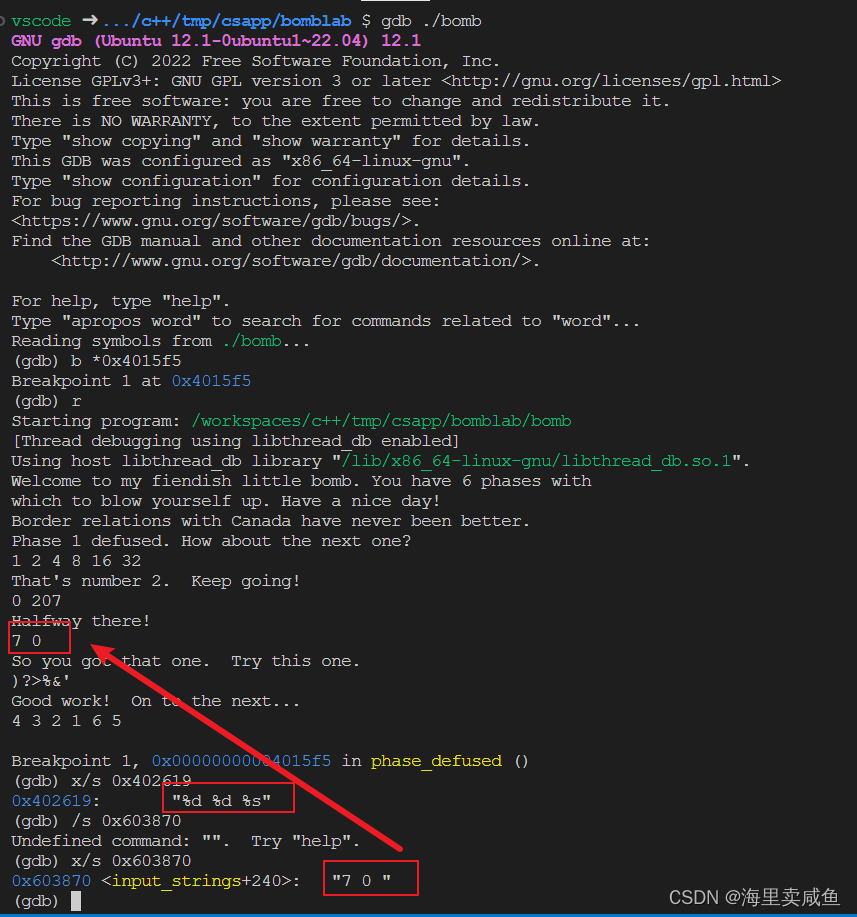Click the phase 4 input '7 0'
Screen dimensions: 857x917
click(26, 641)
